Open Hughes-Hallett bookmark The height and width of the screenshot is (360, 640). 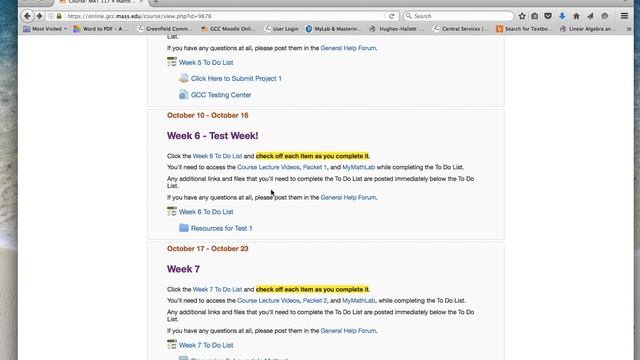click(x=397, y=29)
